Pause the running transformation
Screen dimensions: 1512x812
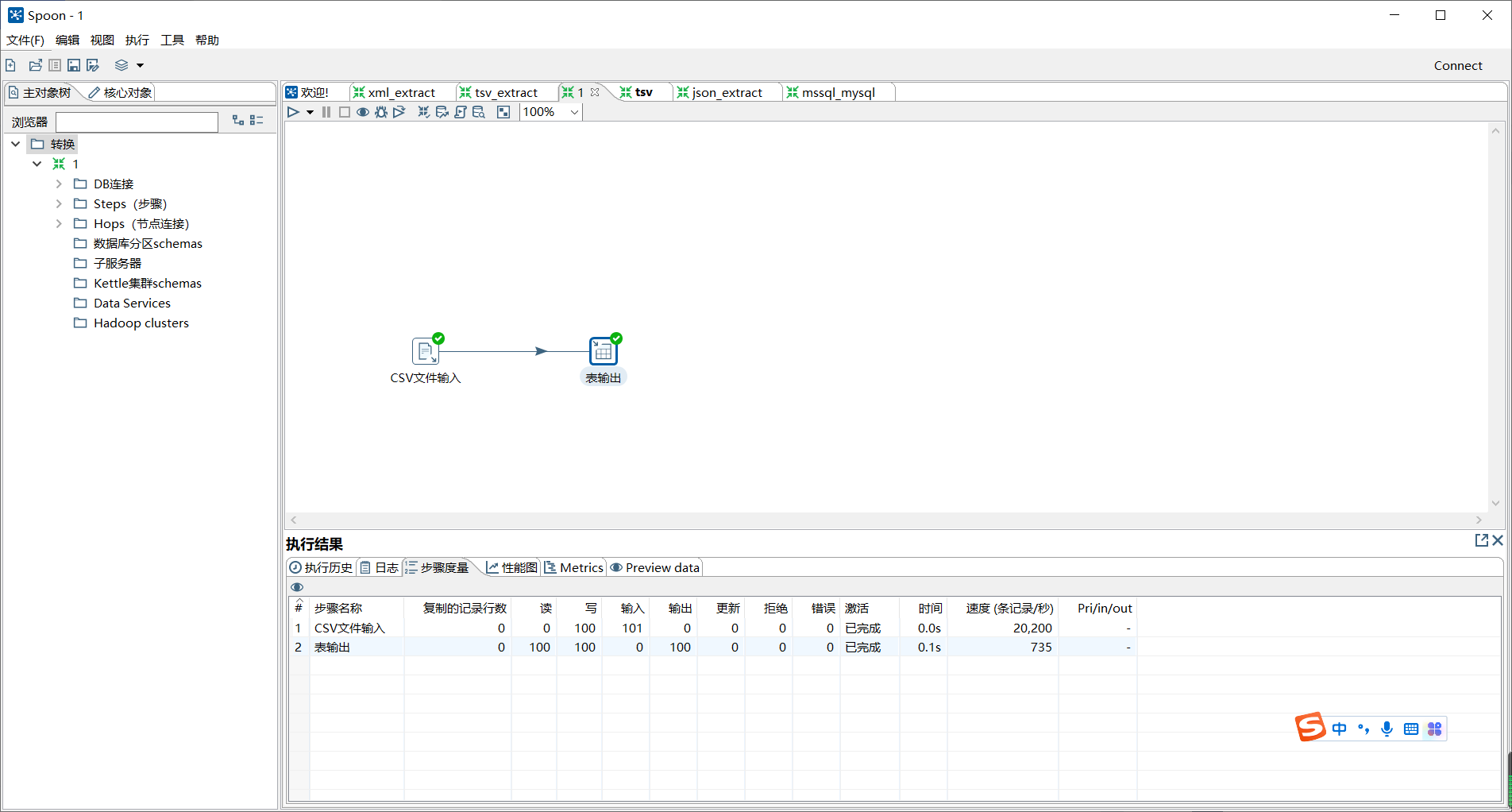click(326, 112)
